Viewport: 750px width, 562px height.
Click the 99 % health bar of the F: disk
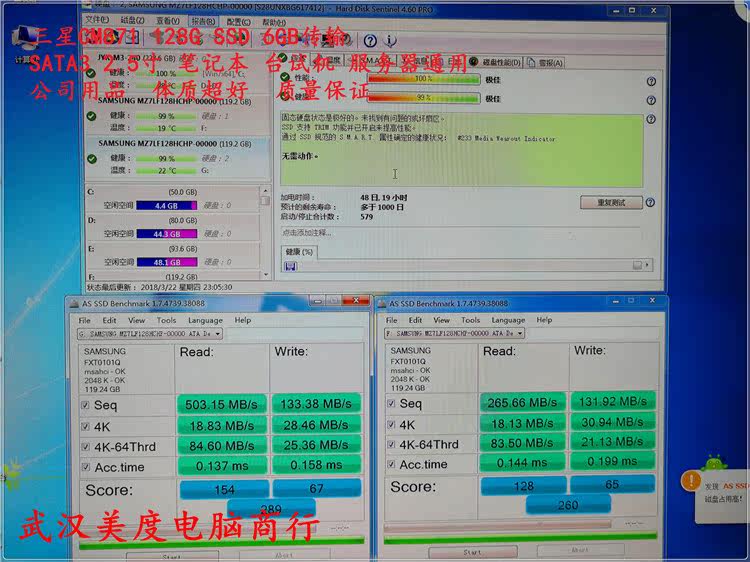tap(166, 116)
